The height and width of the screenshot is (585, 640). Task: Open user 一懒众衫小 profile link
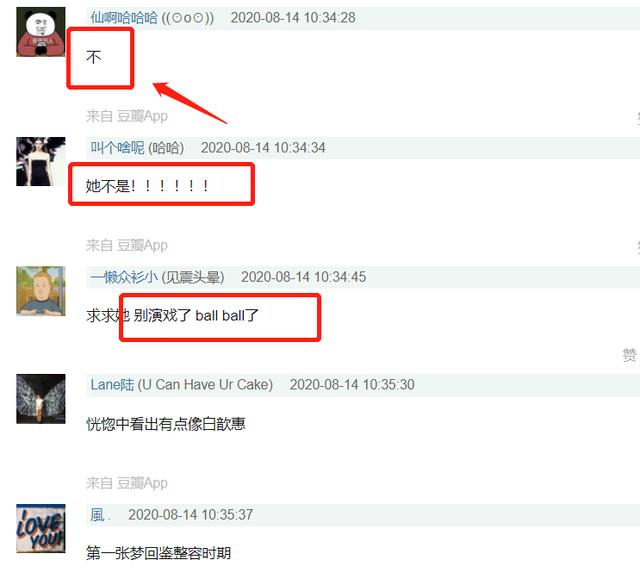point(124,277)
